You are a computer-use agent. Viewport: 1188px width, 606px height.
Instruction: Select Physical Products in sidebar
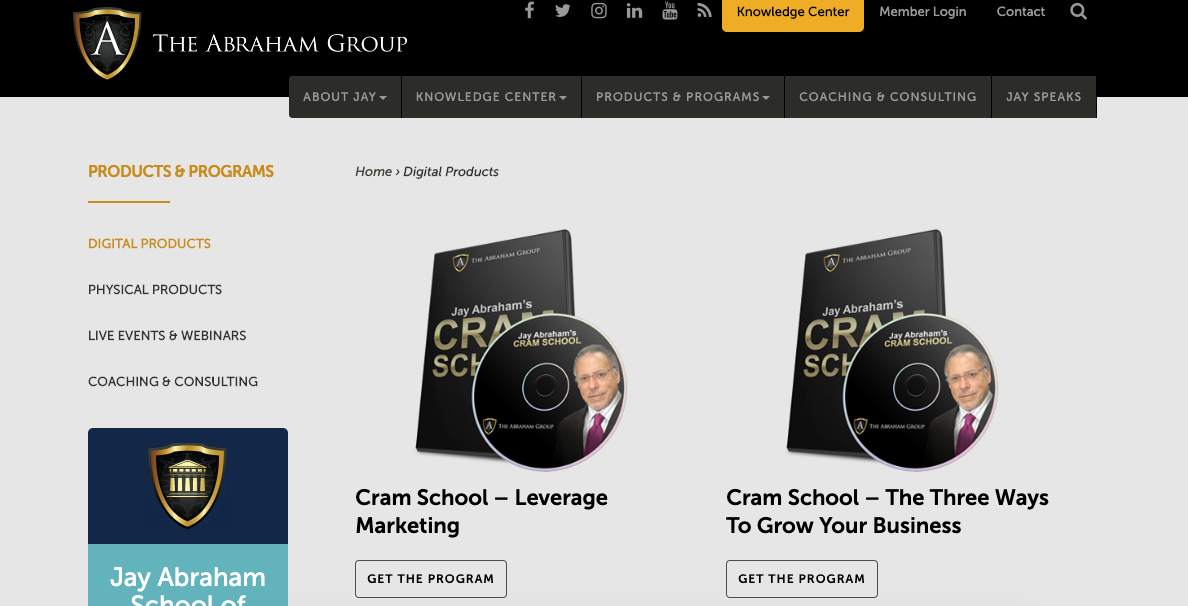(x=155, y=289)
